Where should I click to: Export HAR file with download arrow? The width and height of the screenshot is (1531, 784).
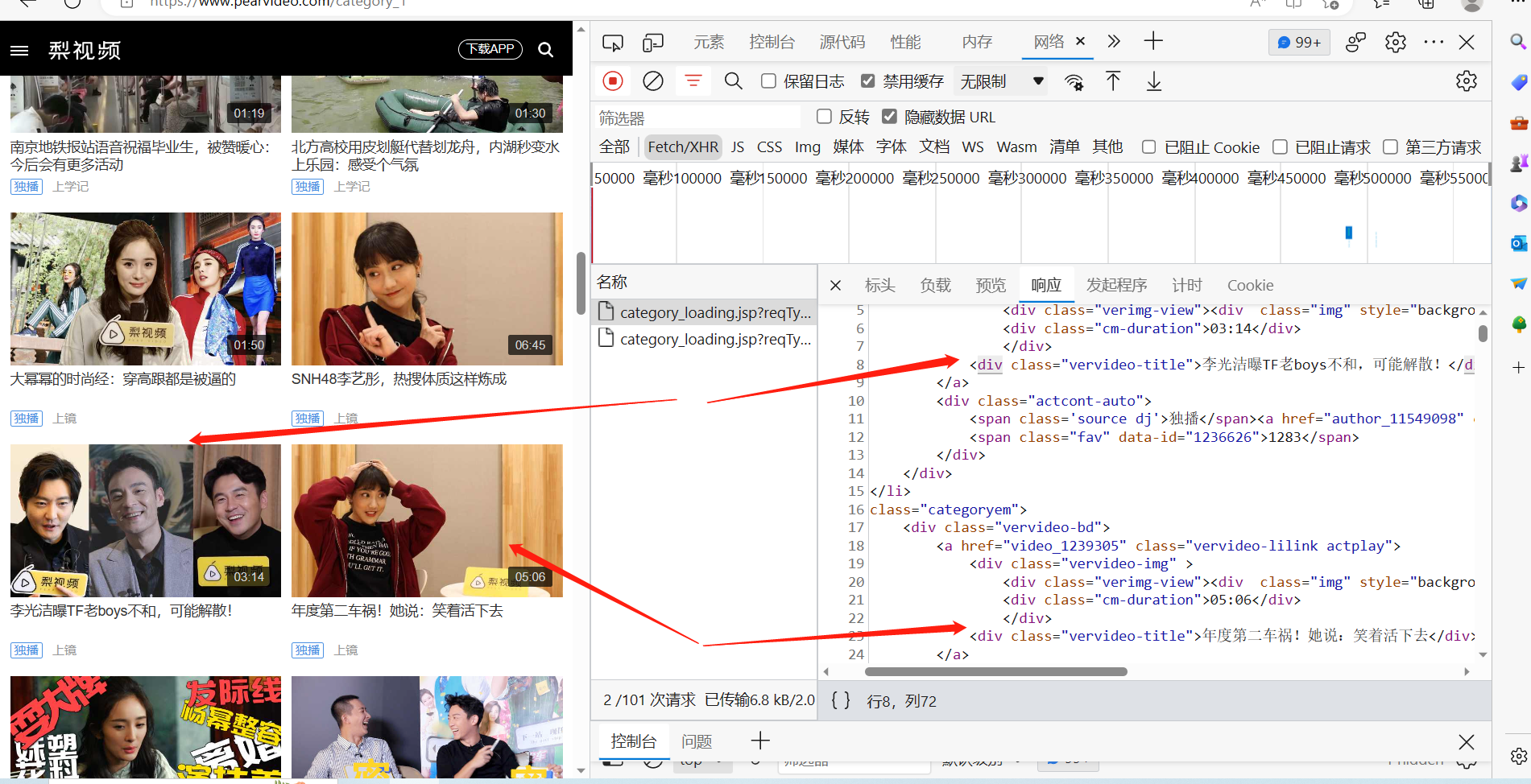pyautogui.click(x=1154, y=80)
